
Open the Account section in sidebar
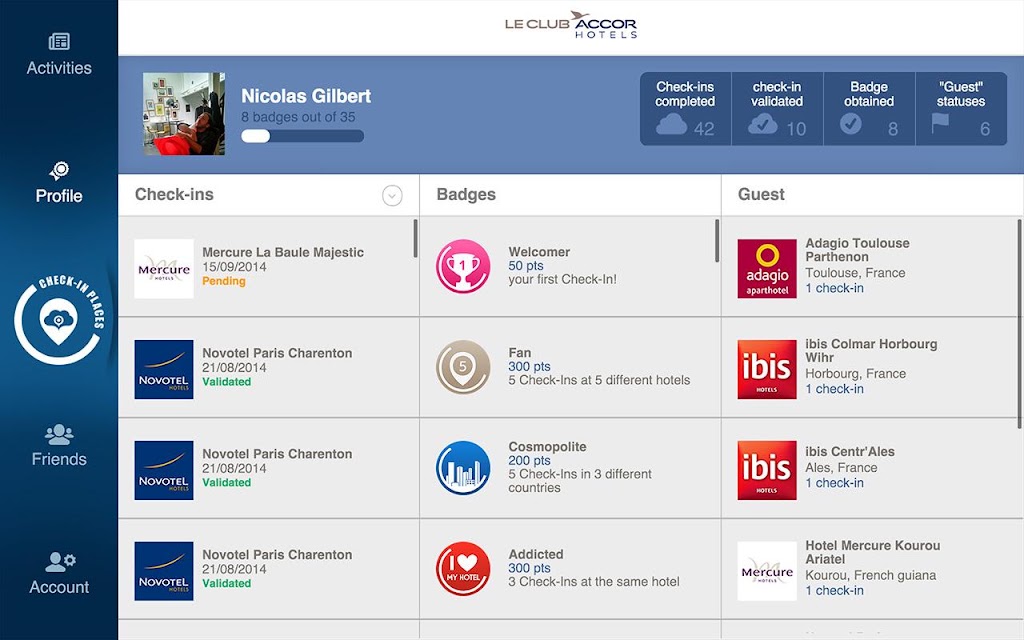tap(59, 573)
